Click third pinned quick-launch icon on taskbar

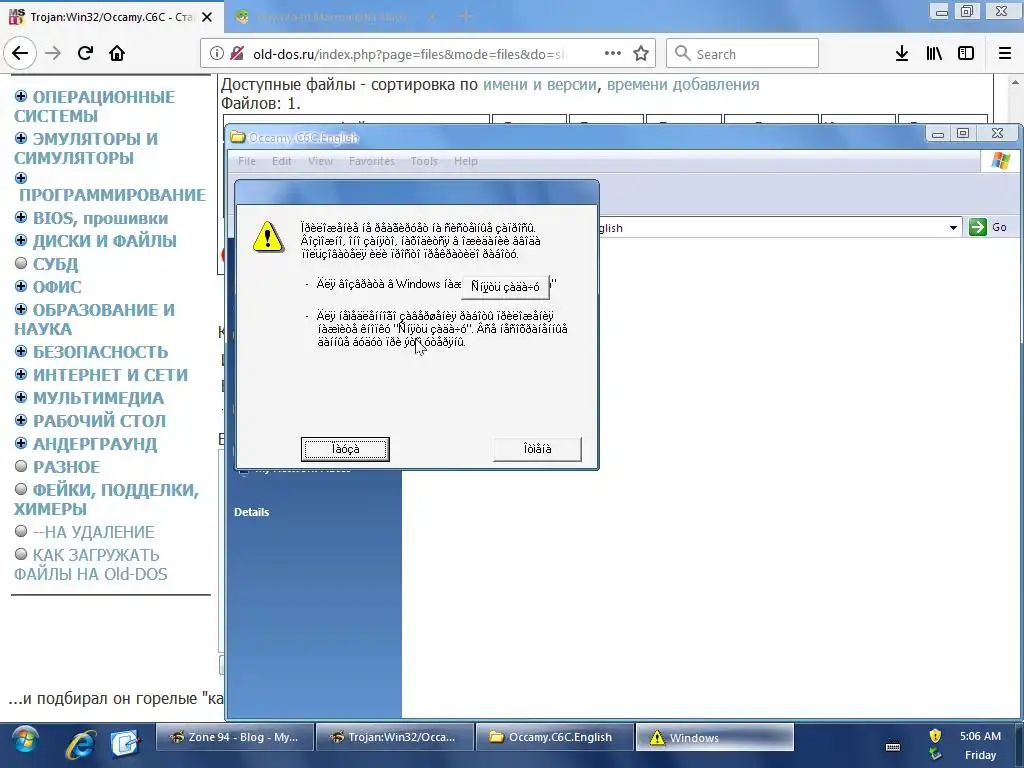[125, 743]
